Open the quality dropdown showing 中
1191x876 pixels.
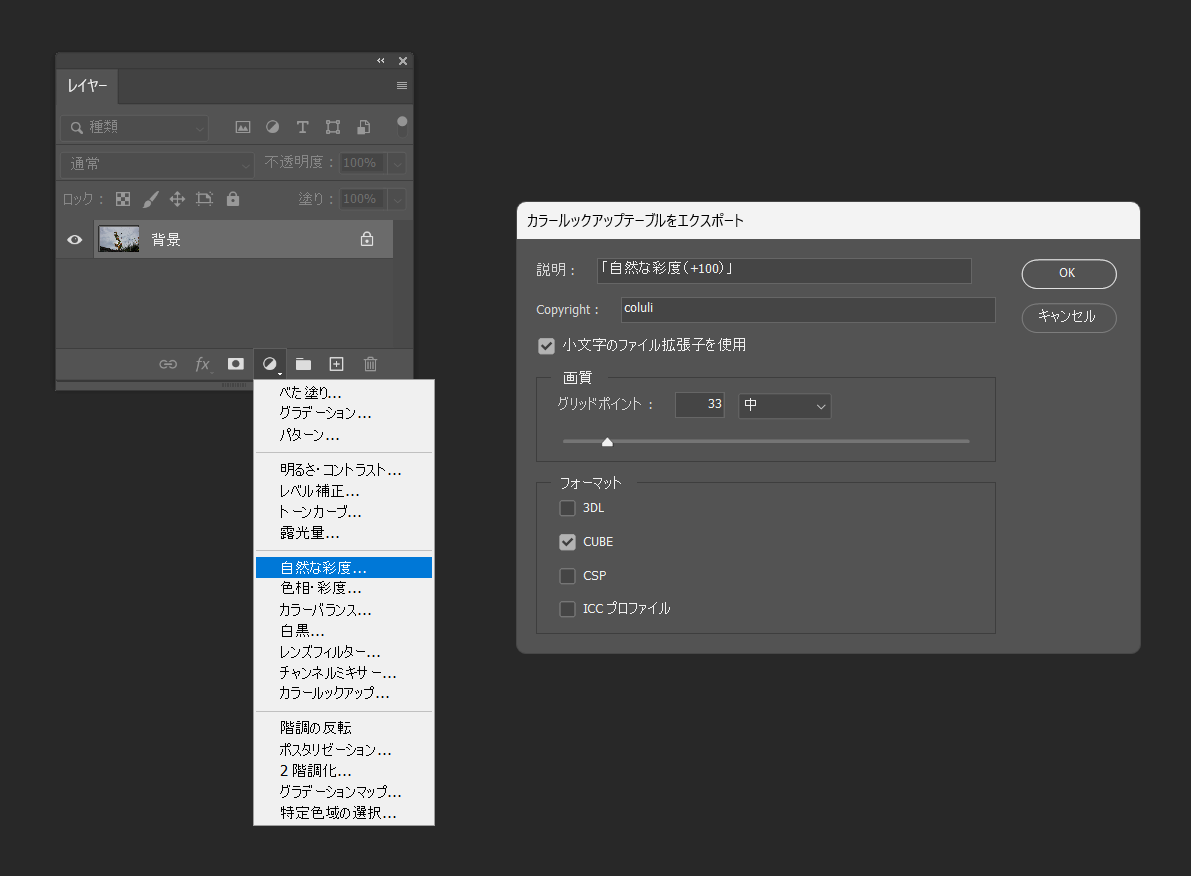click(x=784, y=405)
